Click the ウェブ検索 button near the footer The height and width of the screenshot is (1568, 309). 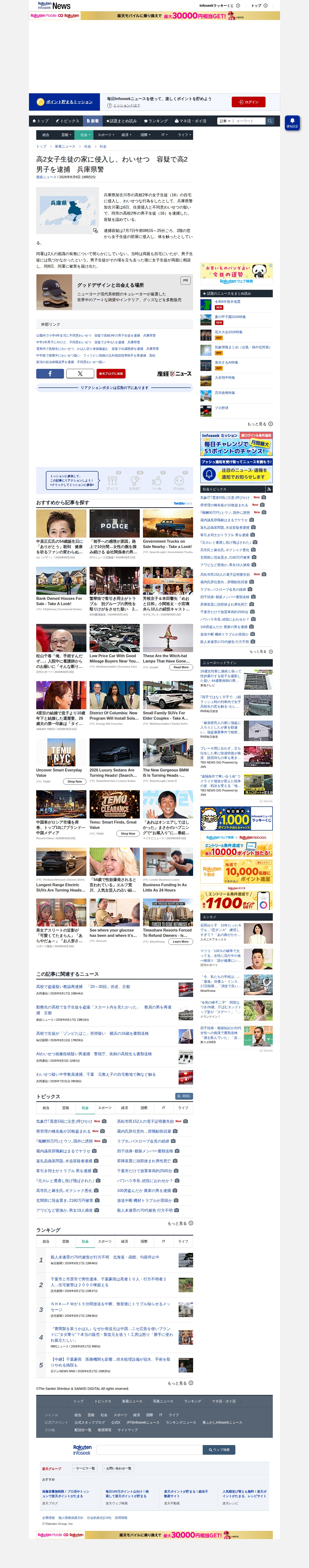[x=218, y=1449]
